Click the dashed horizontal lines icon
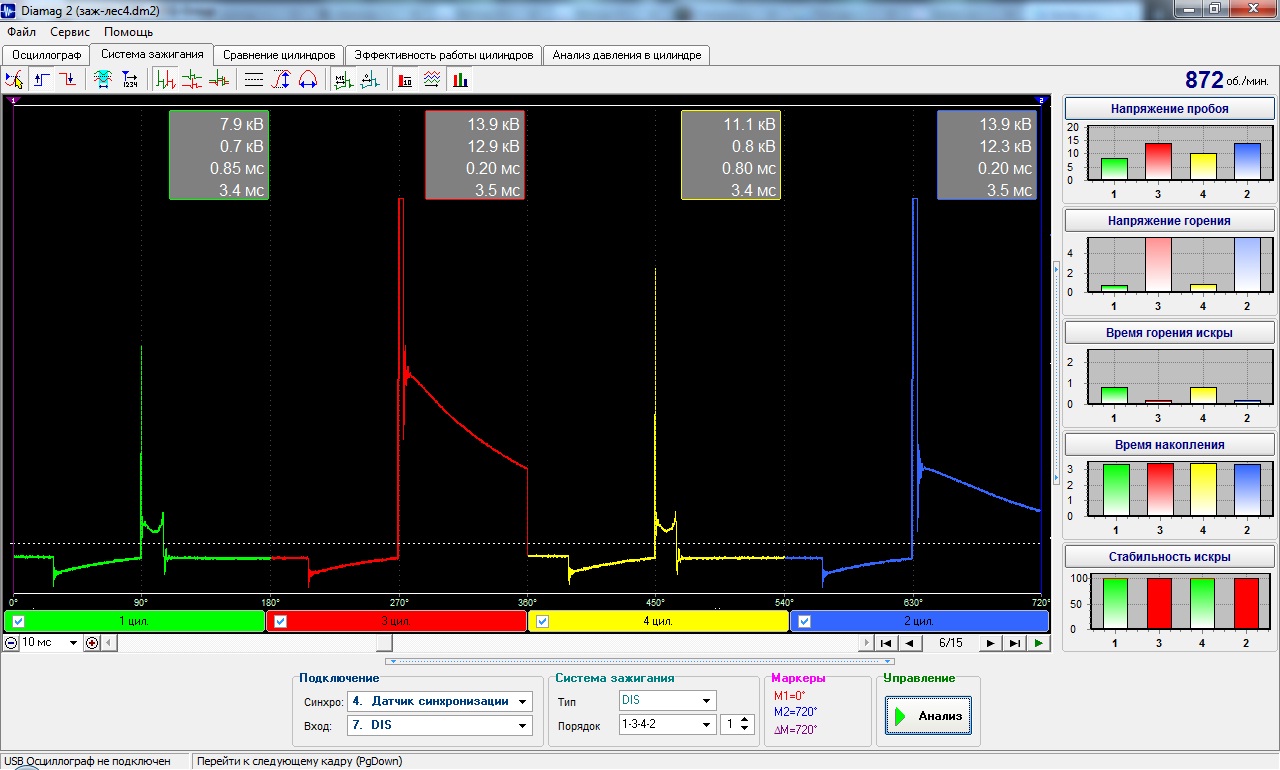The height and width of the screenshot is (770, 1280). pyautogui.click(x=254, y=80)
